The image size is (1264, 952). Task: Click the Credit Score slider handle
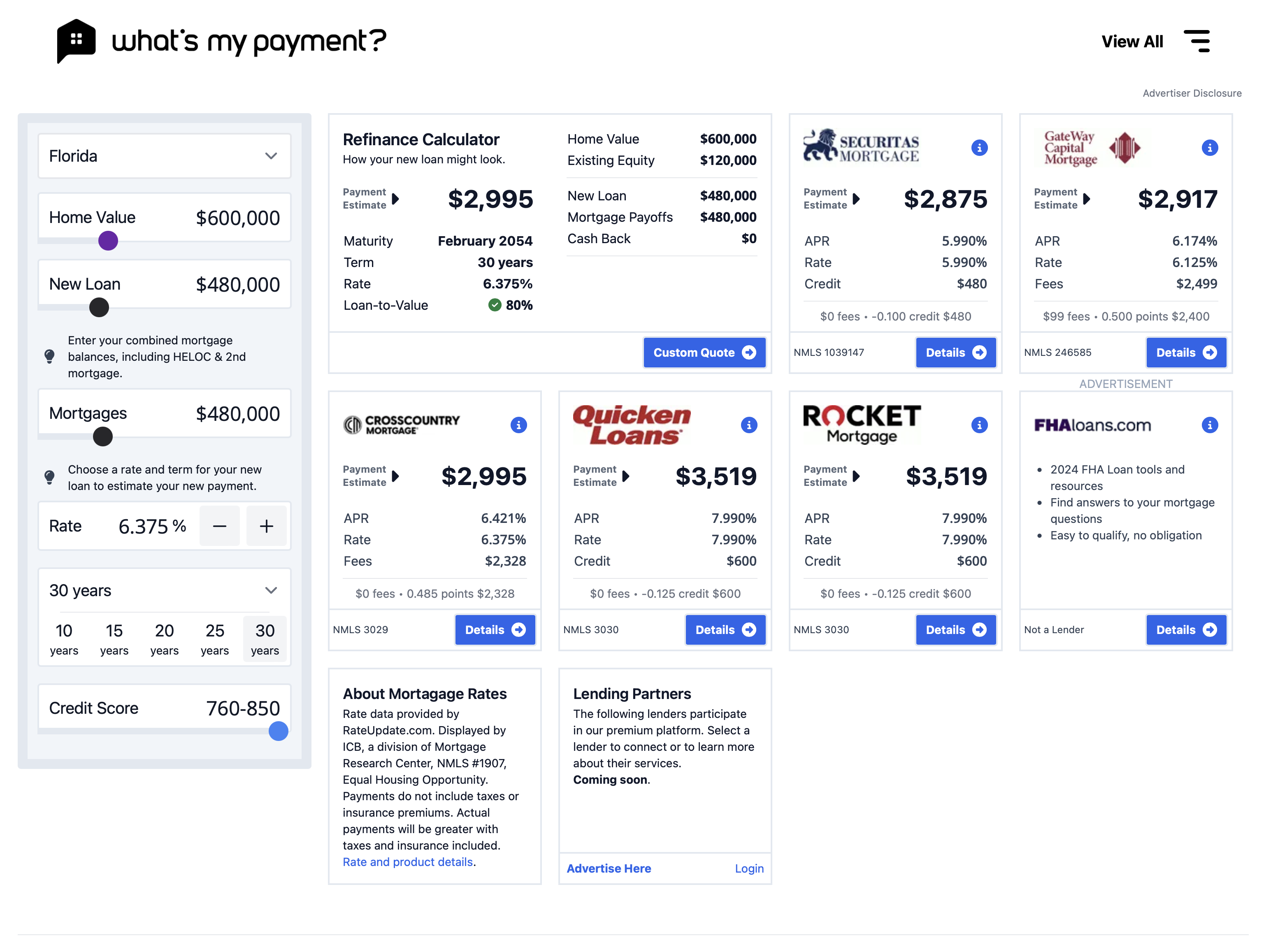point(278,731)
